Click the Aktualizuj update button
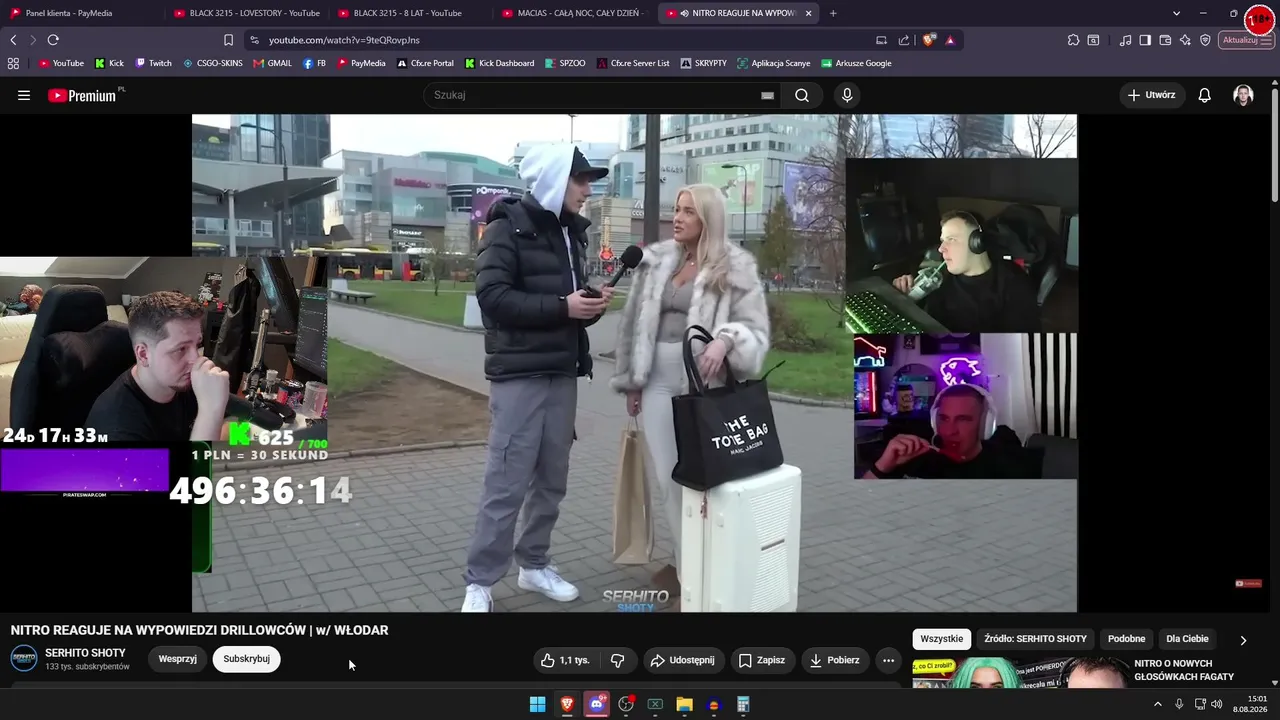The height and width of the screenshot is (720, 1280). click(1245, 40)
